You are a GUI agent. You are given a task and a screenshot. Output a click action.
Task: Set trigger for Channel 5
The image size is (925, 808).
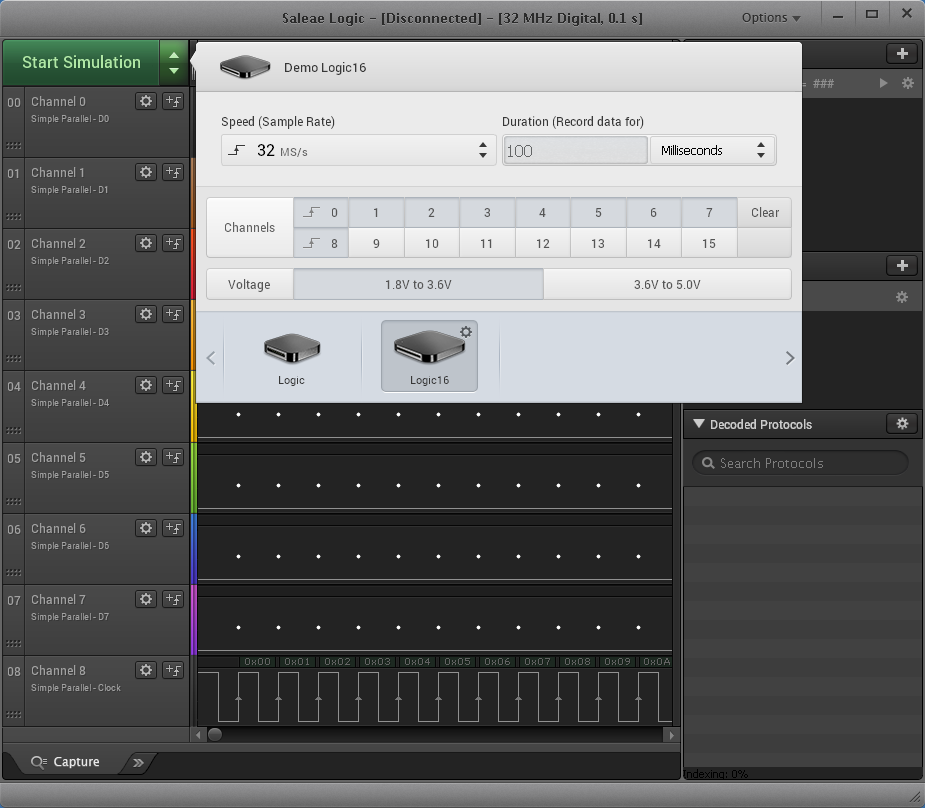[x=173, y=457]
